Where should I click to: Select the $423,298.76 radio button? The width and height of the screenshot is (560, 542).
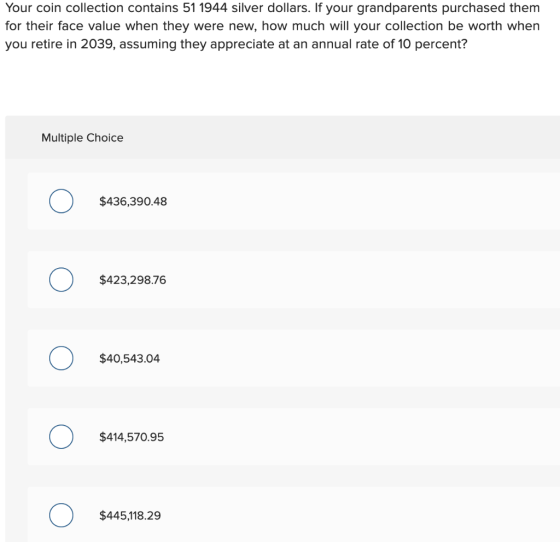61,280
